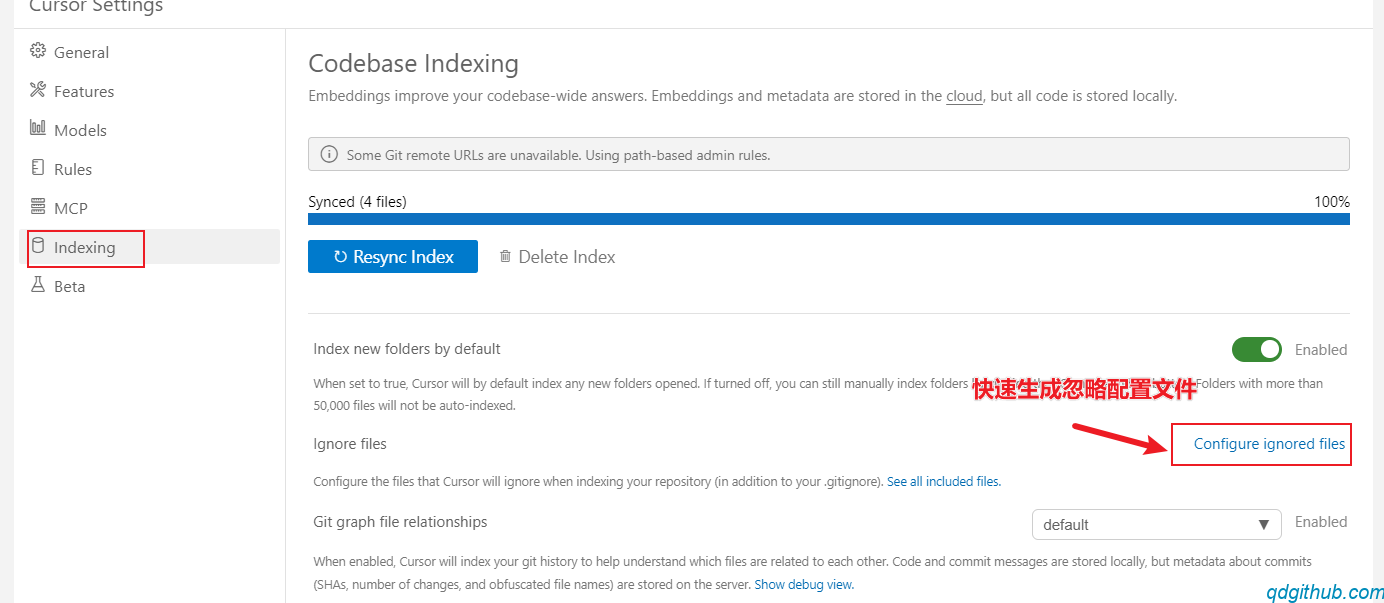Toggle Index new folders by default switch
This screenshot has width=1384, height=603.
click(1257, 349)
